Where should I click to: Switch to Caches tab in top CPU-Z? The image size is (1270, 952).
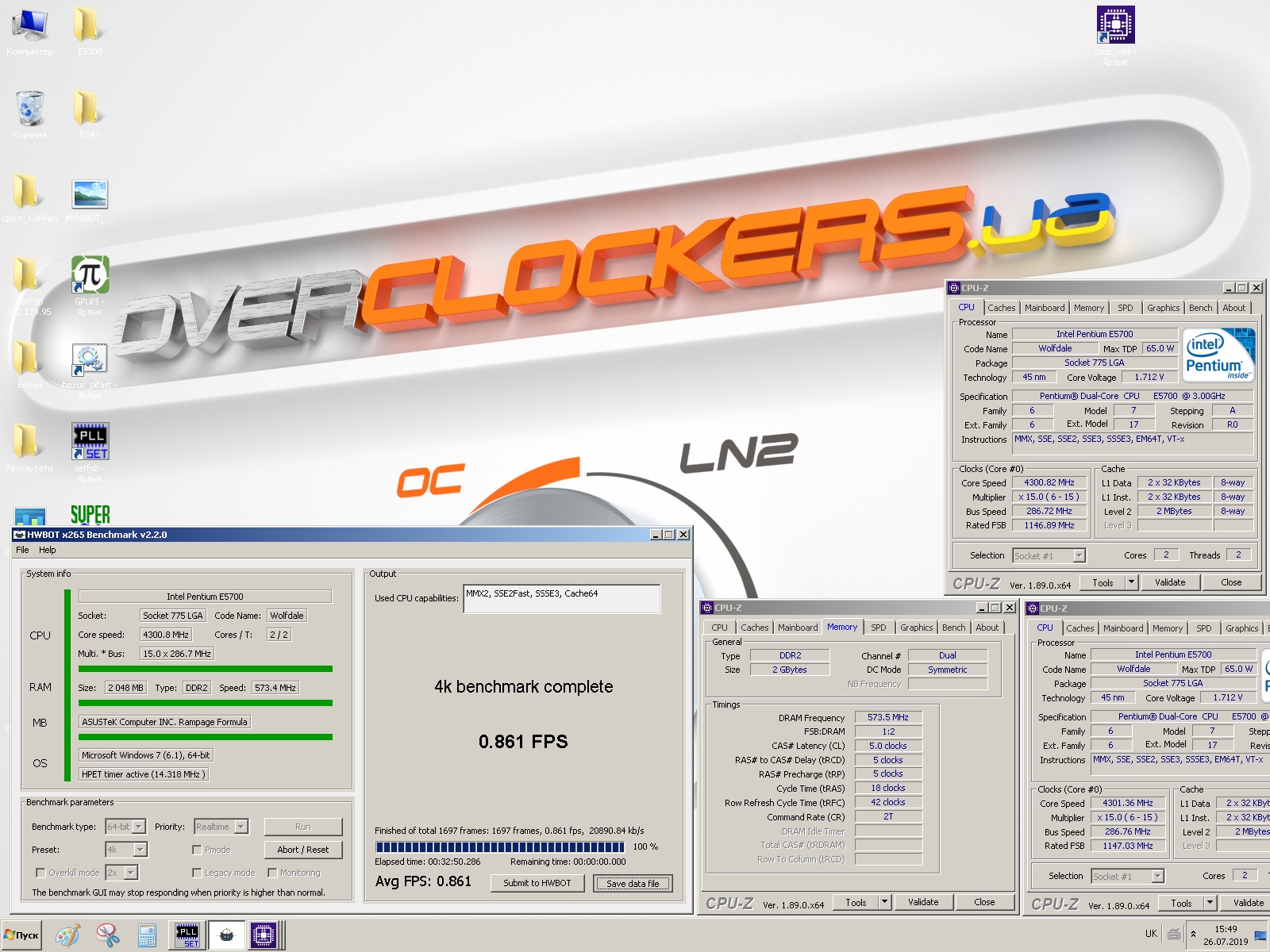(x=1001, y=308)
